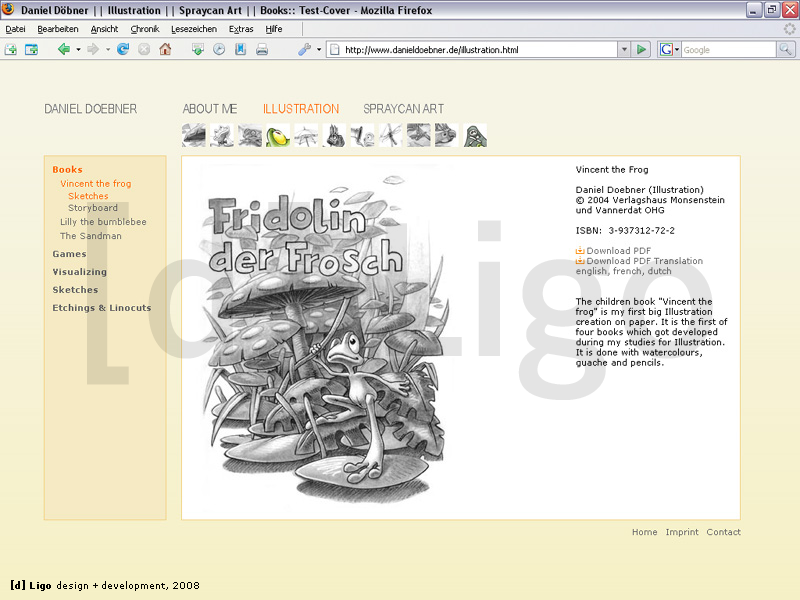Open the last green-gray character thumbnail

click(474, 135)
